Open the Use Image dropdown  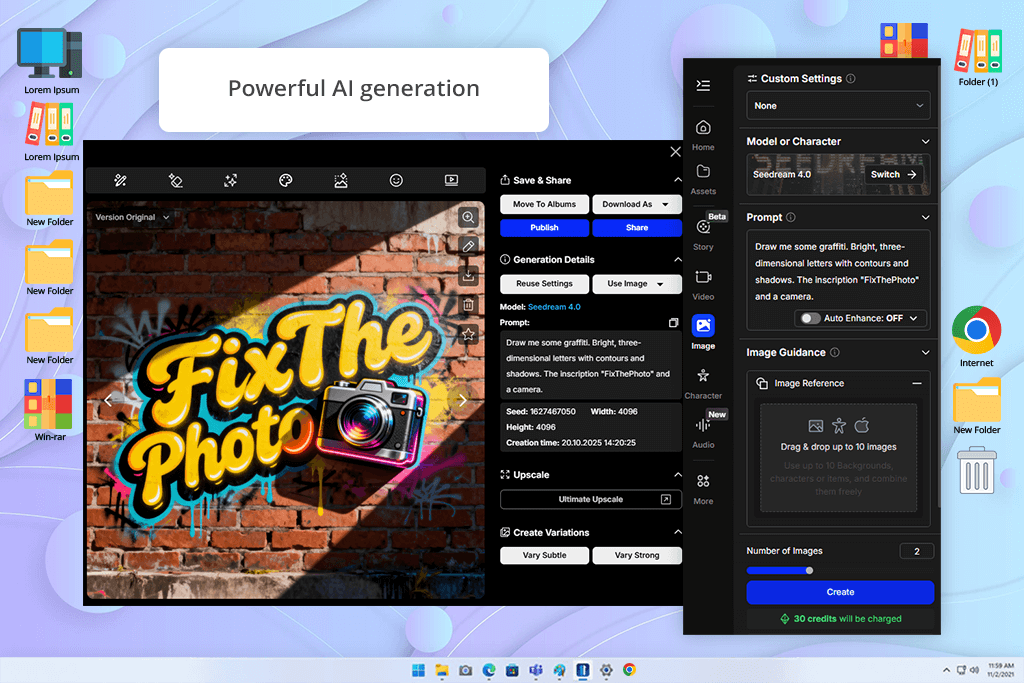click(637, 284)
